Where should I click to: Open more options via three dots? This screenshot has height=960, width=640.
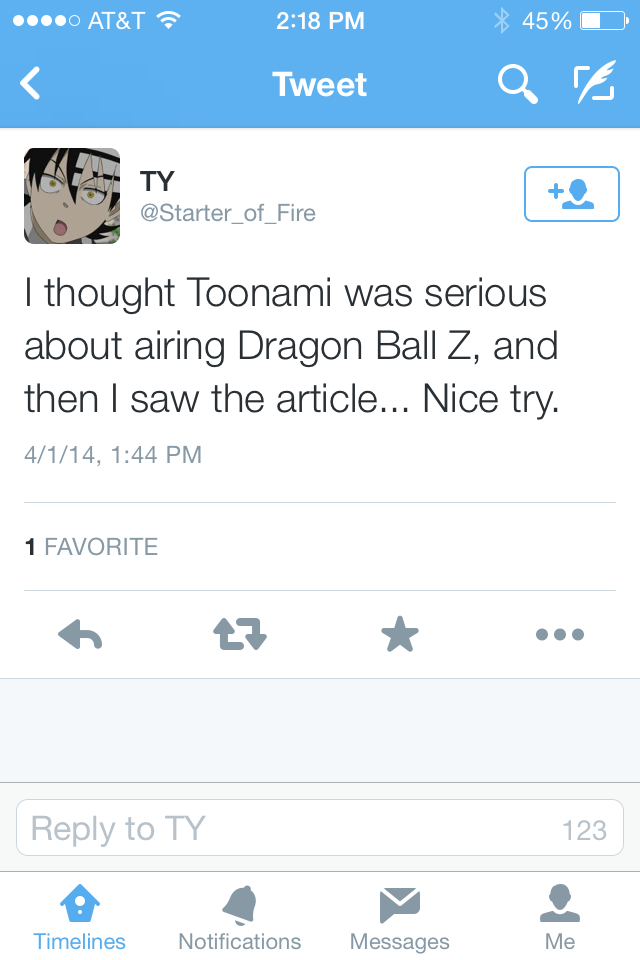point(560,634)
